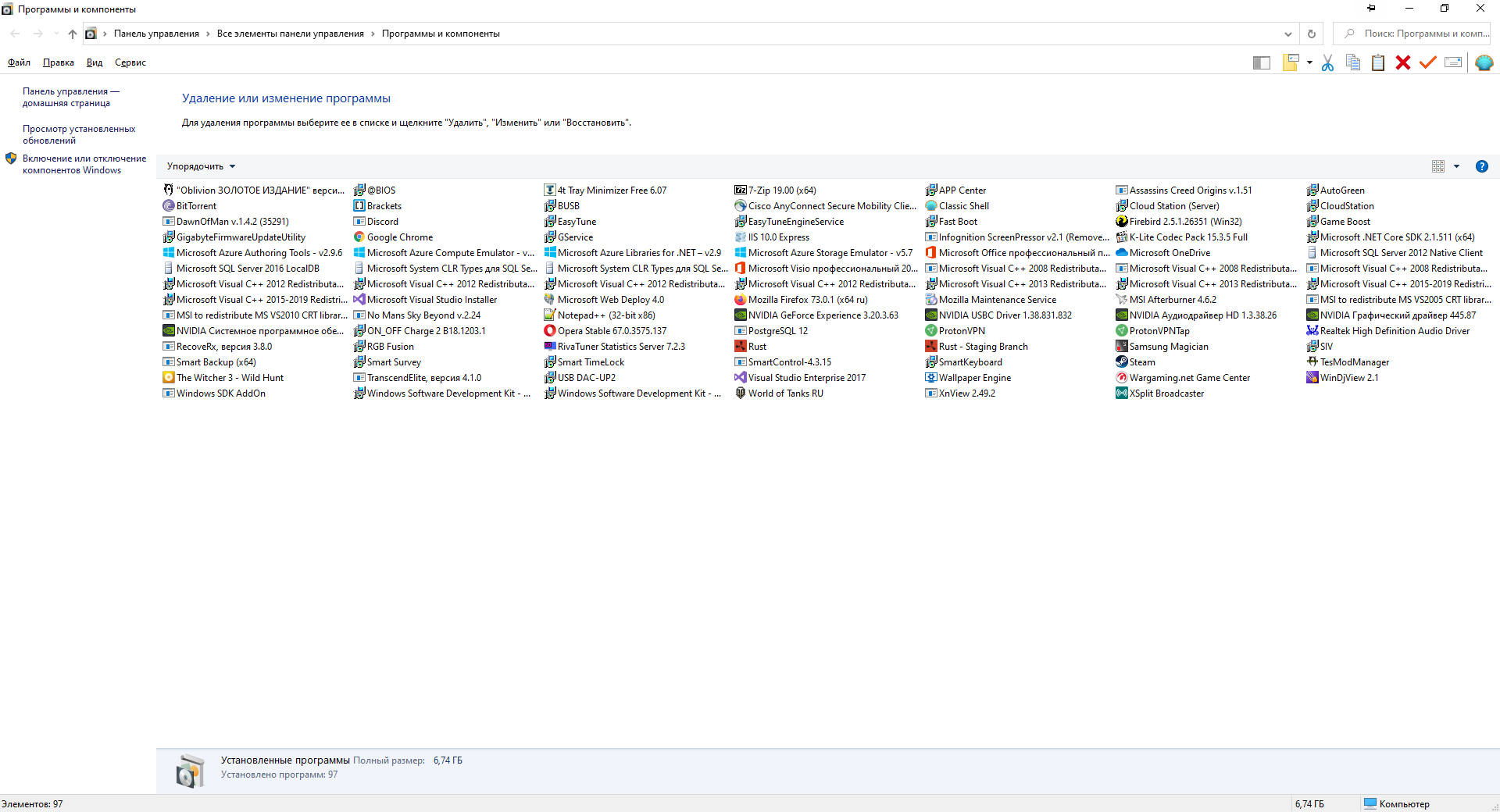1500x812 pixels.
Task: Toggle the navigation pane toolbar icon
Action: [1261, 62]
